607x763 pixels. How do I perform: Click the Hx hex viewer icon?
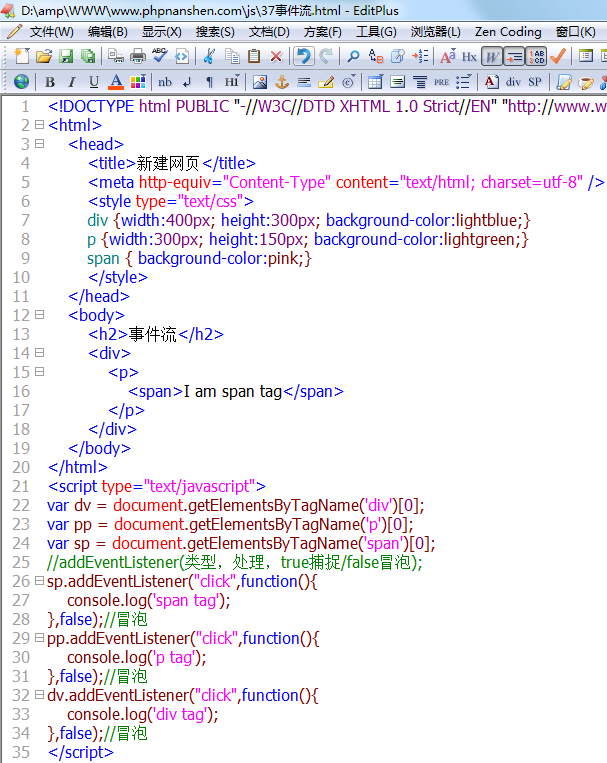469,56
